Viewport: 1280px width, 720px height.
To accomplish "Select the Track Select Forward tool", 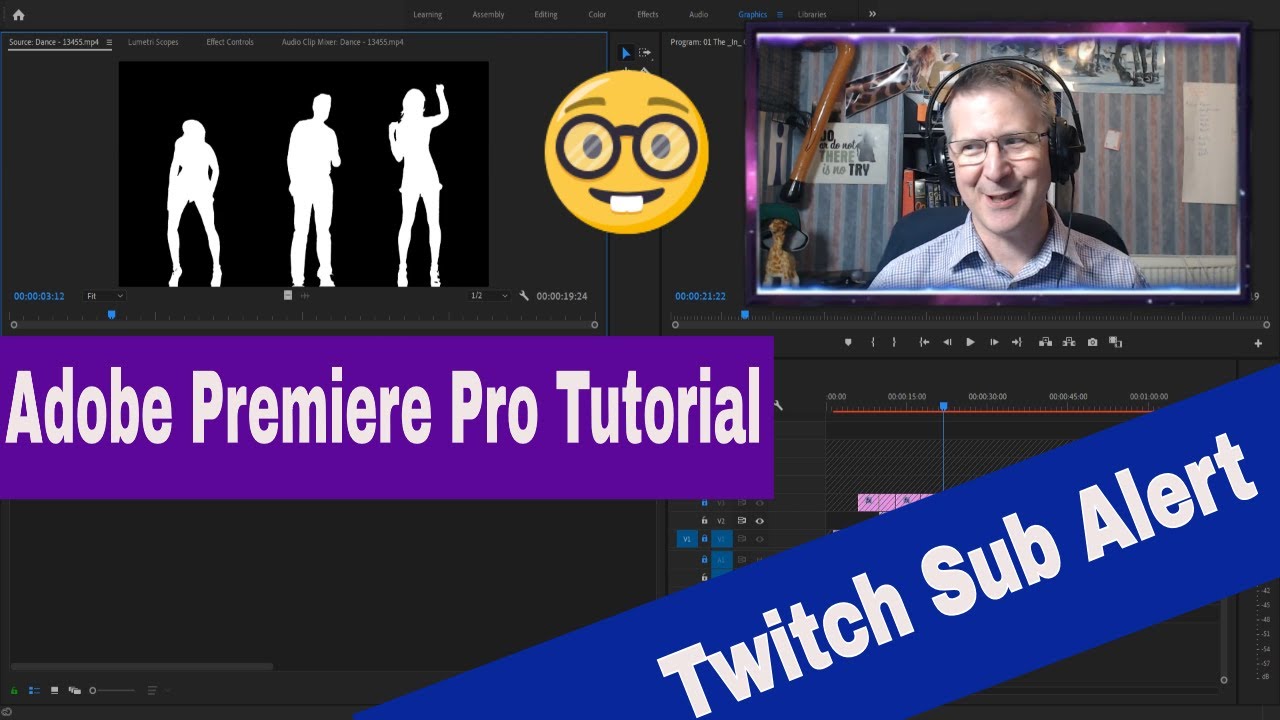I will 645,53.
